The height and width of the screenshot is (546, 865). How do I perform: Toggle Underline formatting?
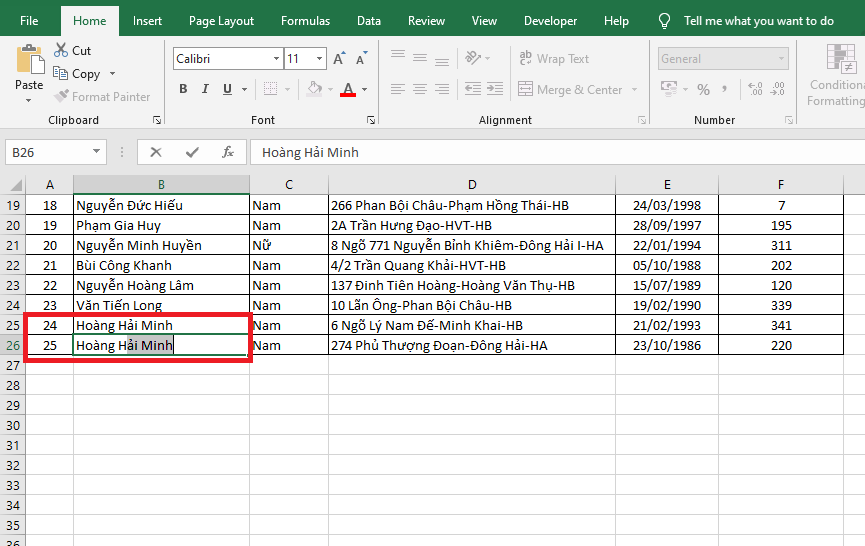point(228,89)
